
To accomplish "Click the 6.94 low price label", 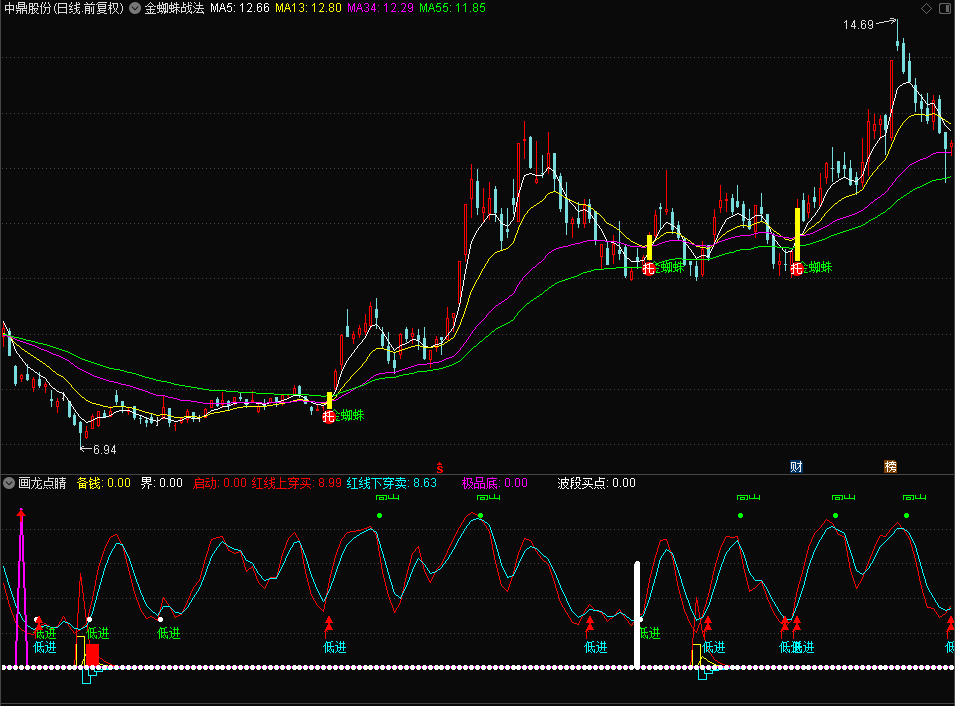I will pos(105,449).
